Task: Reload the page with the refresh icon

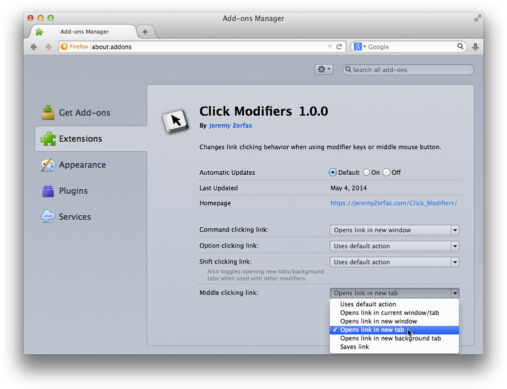Action: click(x=339, y=47)
